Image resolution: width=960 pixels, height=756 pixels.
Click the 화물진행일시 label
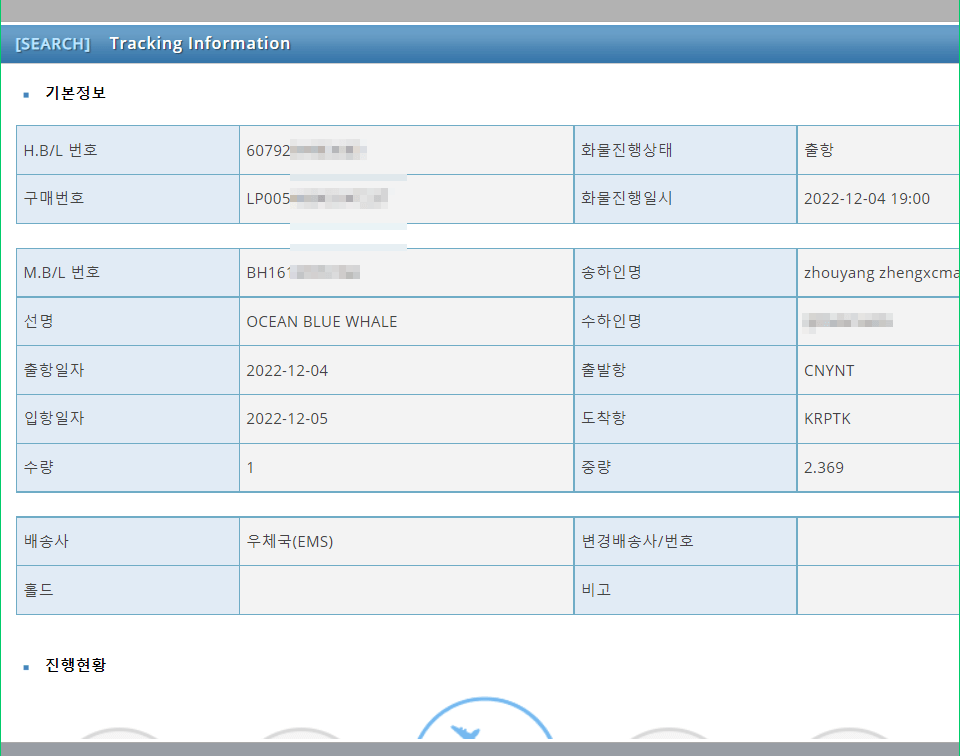coord(626,198)
